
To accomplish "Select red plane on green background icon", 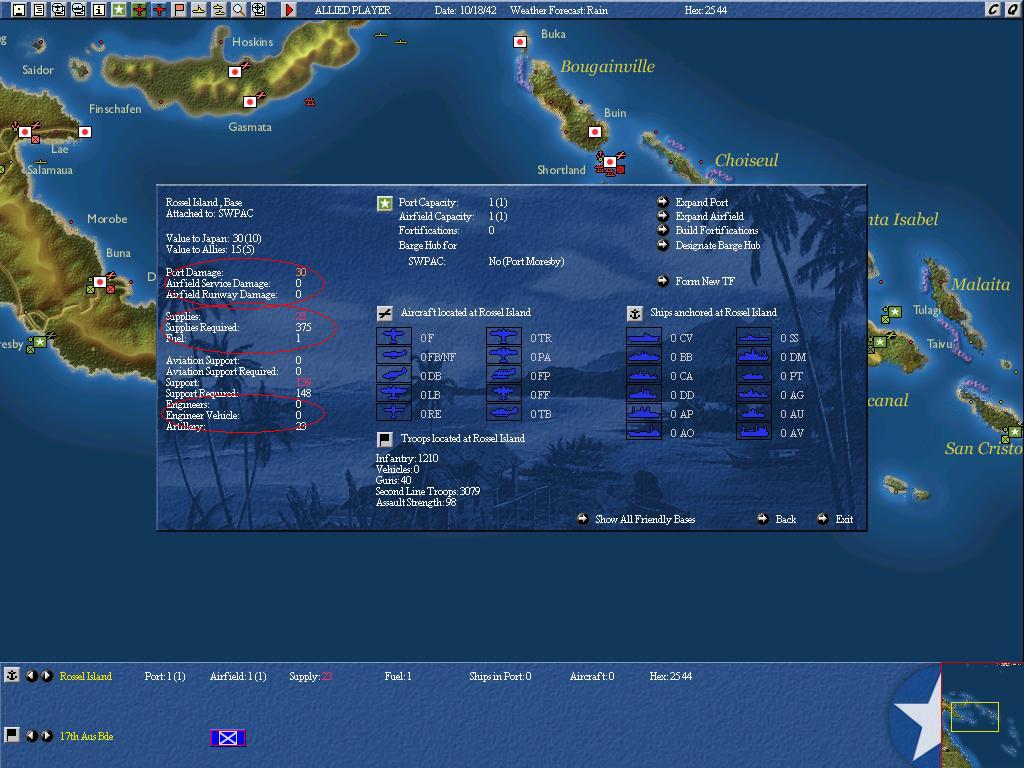I will coord(139,10).
